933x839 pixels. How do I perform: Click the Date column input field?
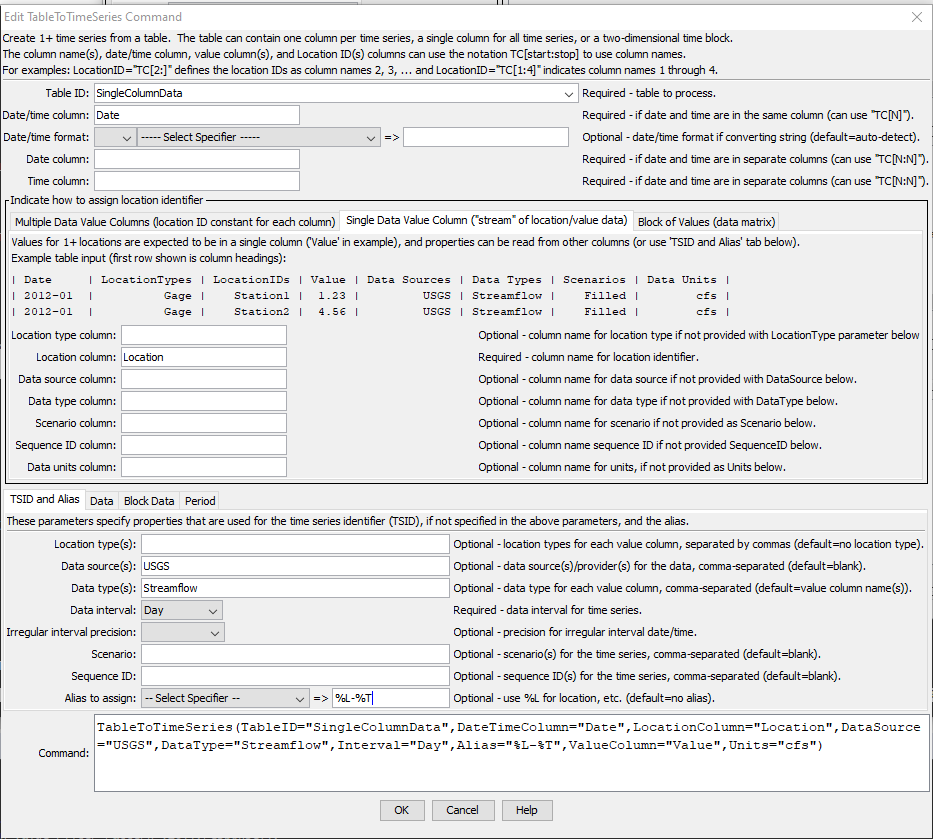coord(197,159)
